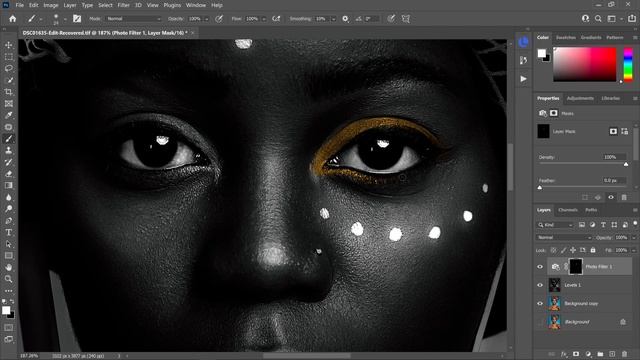Open the Brush Preset picker arrow
The width and height of the screenshot is (640, 360).
point(64,19)
